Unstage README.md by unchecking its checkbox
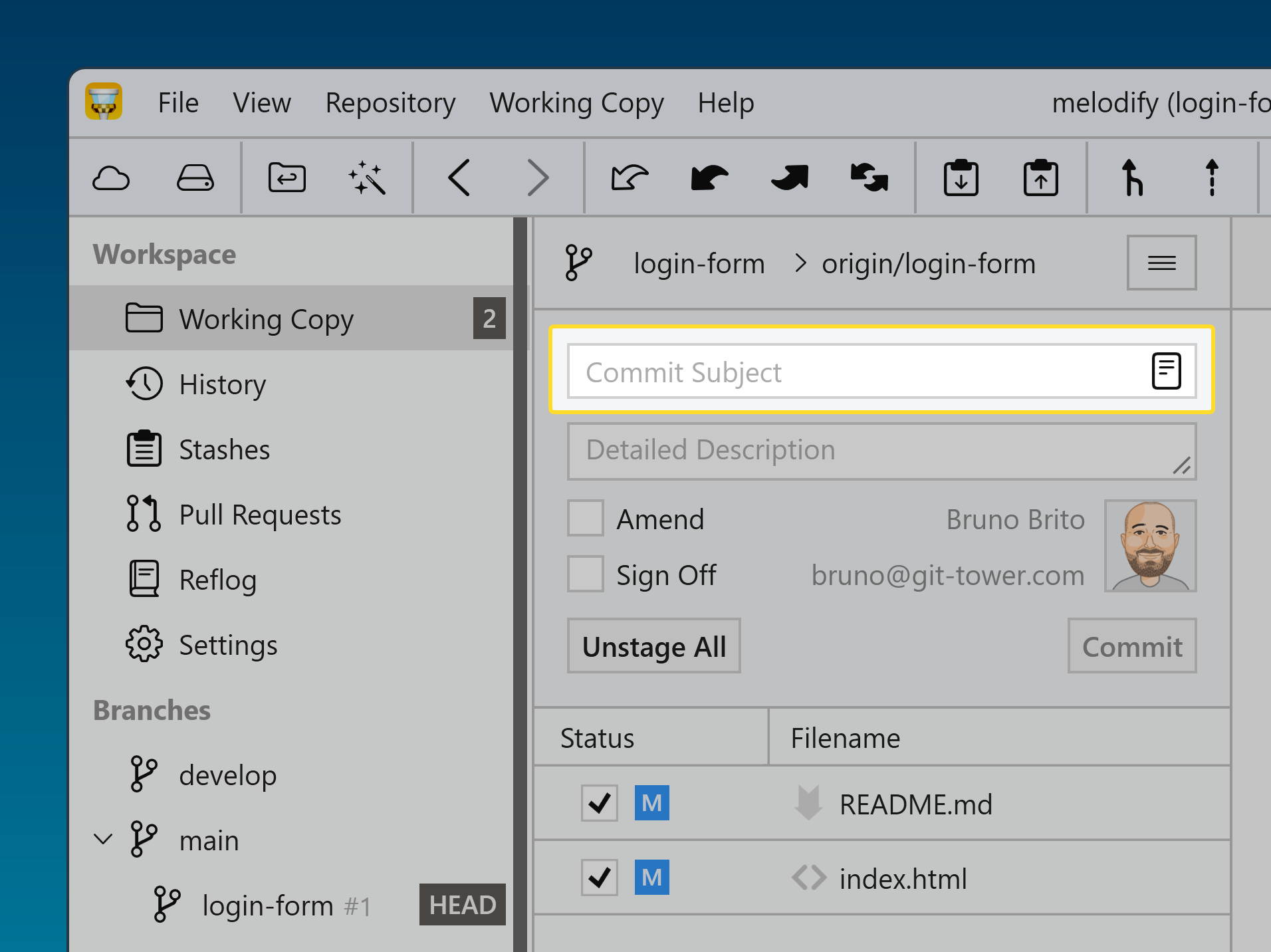Viewport: 1271px width, 952px height. (599, 803)
